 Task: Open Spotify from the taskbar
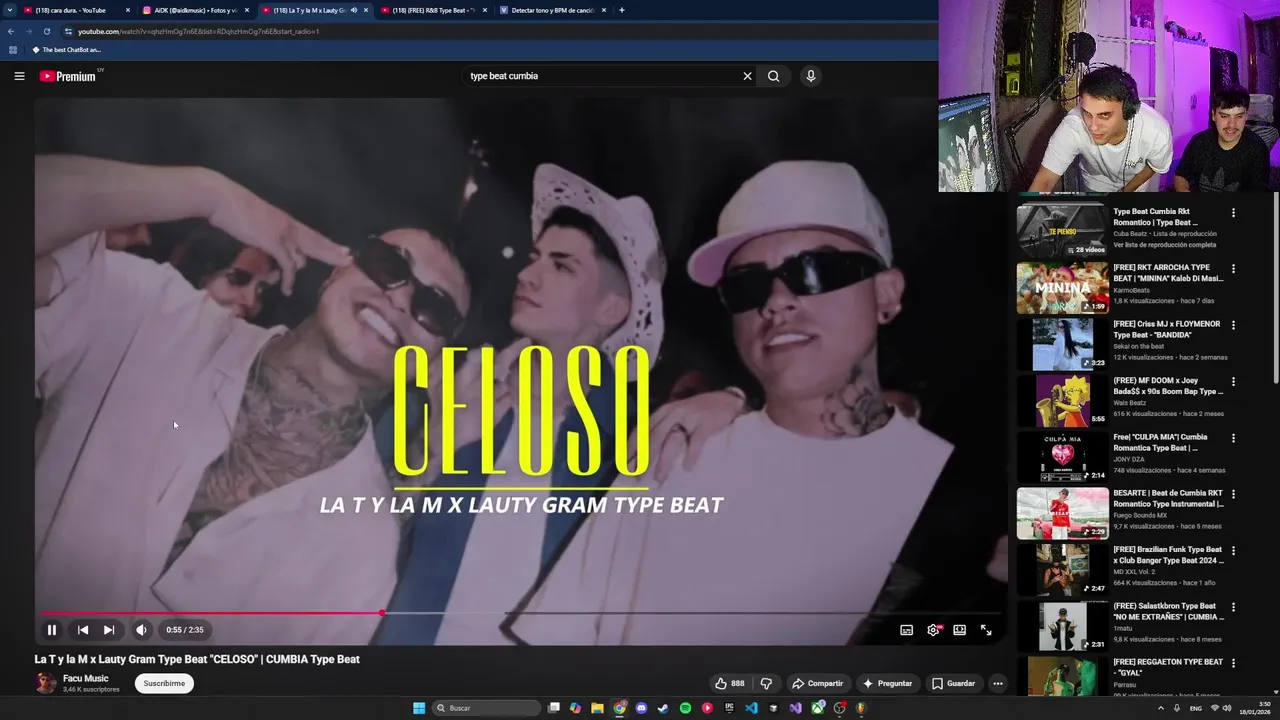tap(685, 708)
